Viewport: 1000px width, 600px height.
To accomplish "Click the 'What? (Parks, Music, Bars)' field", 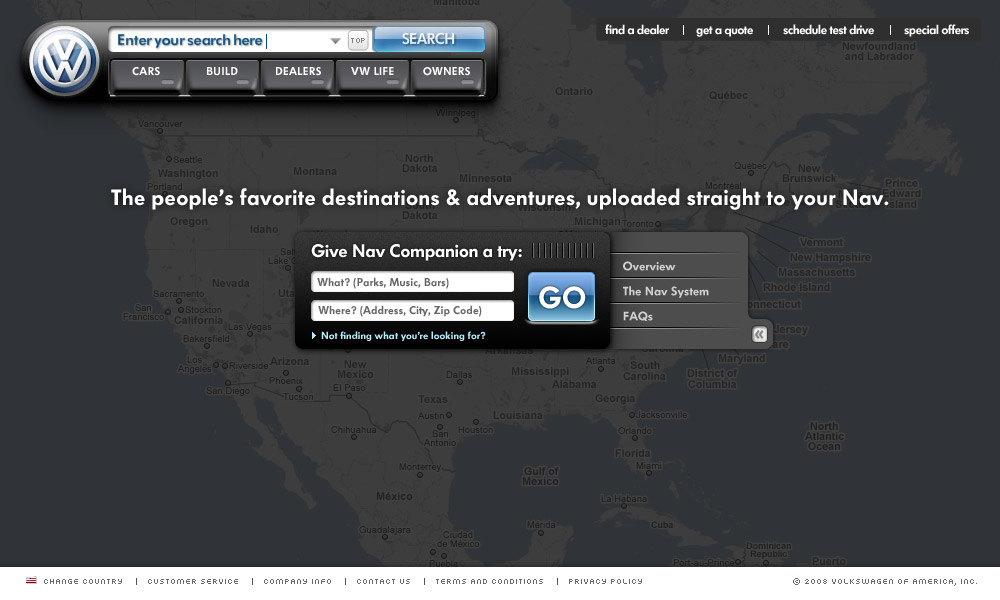I will [412, 282].
